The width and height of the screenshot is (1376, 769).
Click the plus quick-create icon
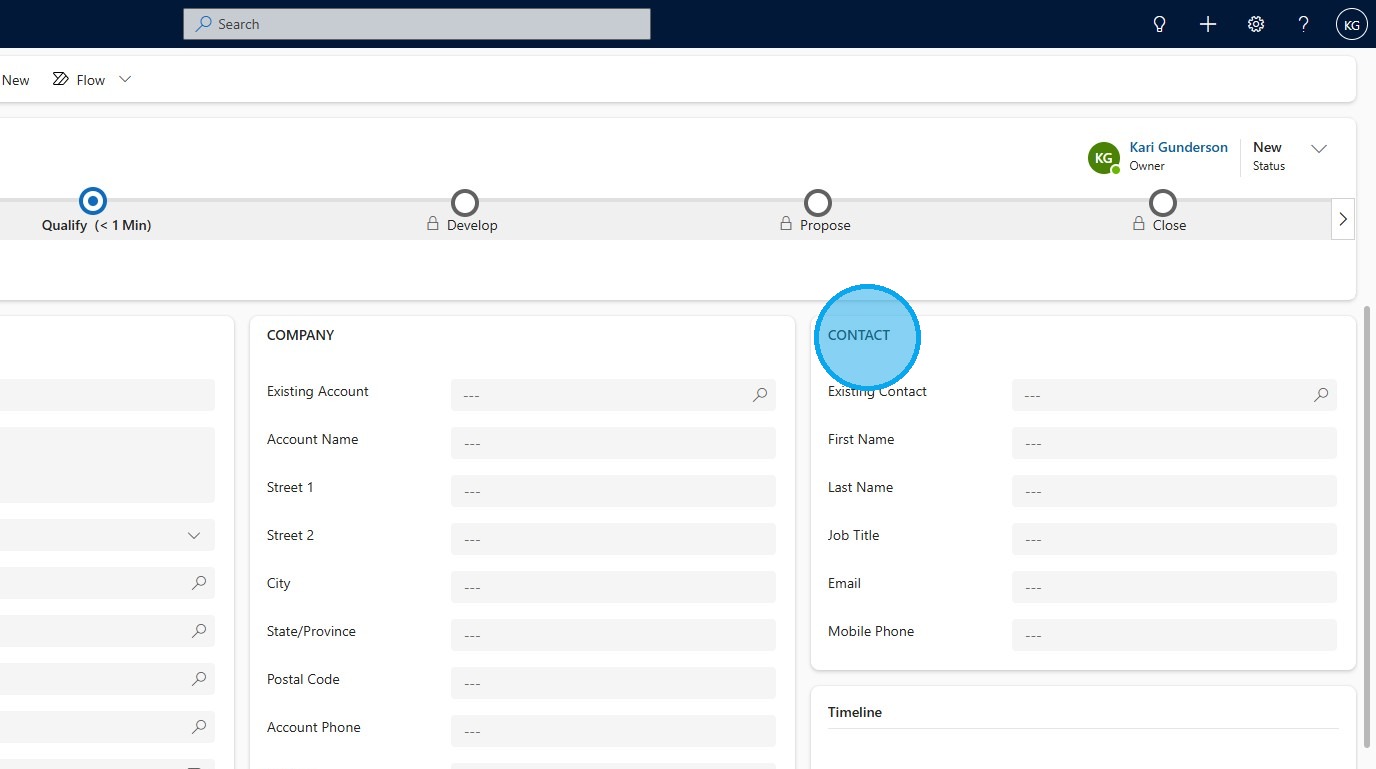point(1208,24)
